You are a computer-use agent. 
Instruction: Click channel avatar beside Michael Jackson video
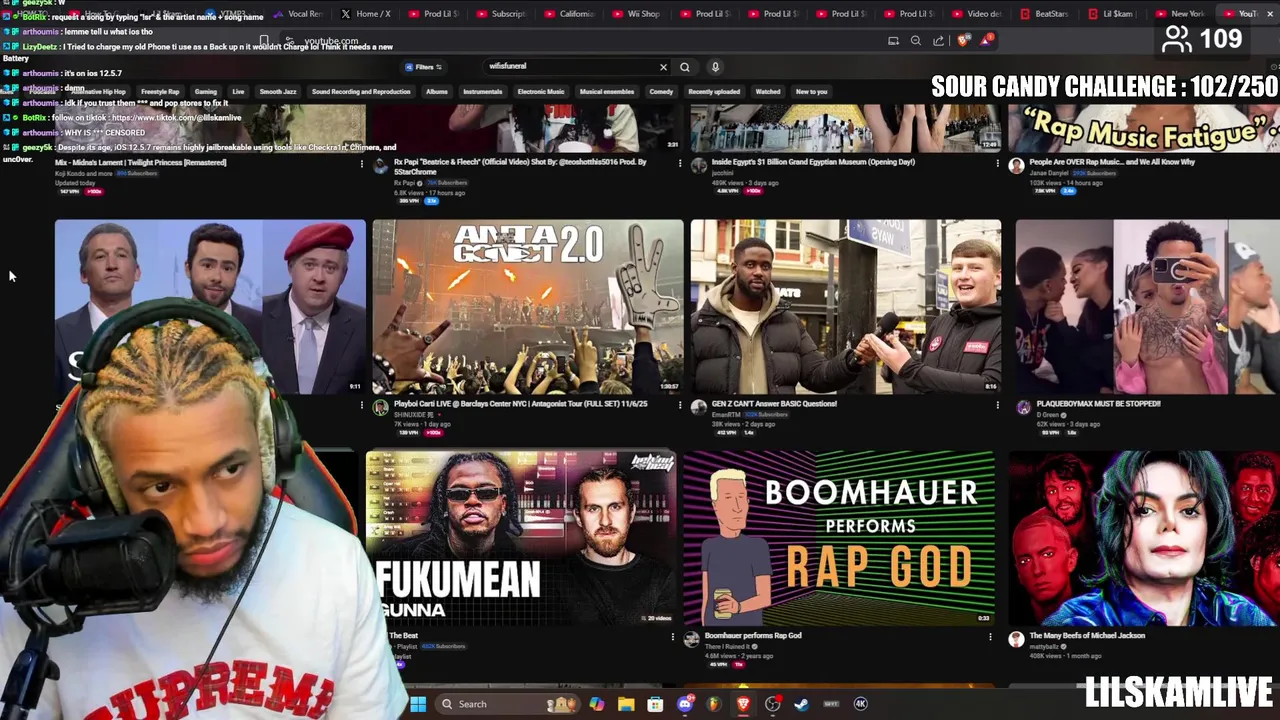(x=1016, y=640)
